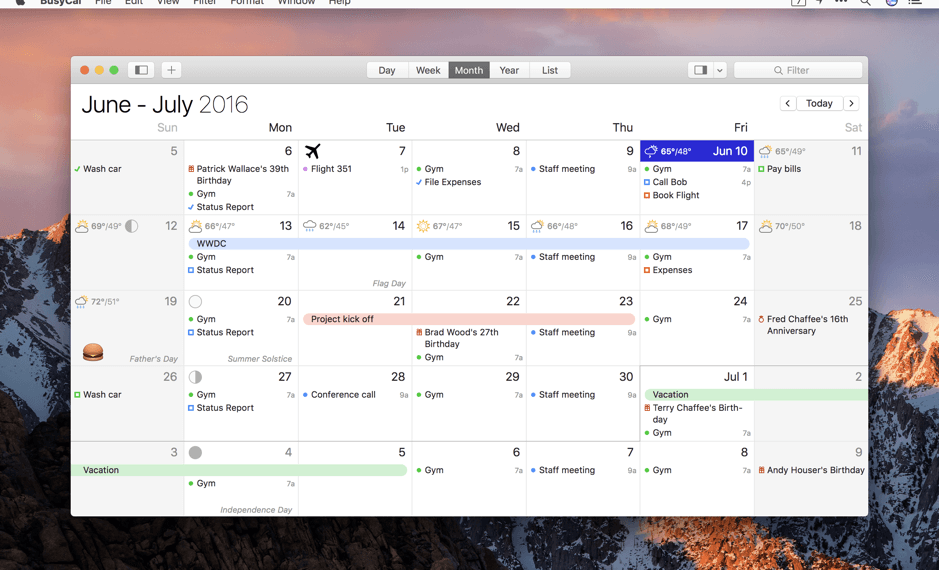Check off Call Bob task on June 10
The image size is (939, 570).
(647, 183)
